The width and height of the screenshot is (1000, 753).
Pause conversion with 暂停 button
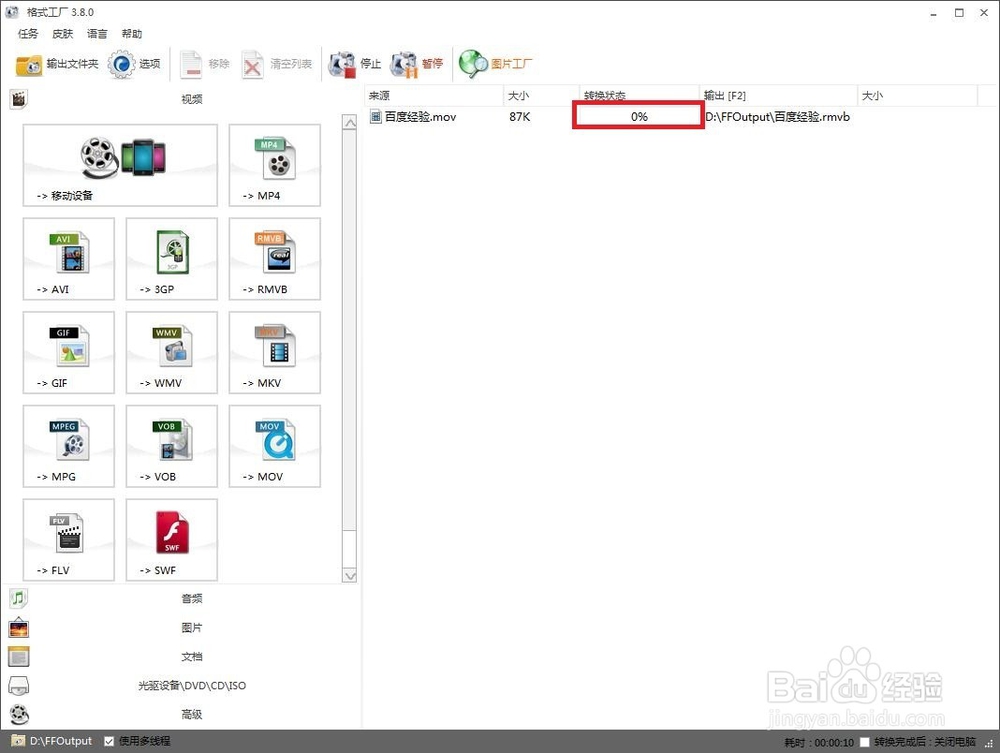click(x=417, y=64)
